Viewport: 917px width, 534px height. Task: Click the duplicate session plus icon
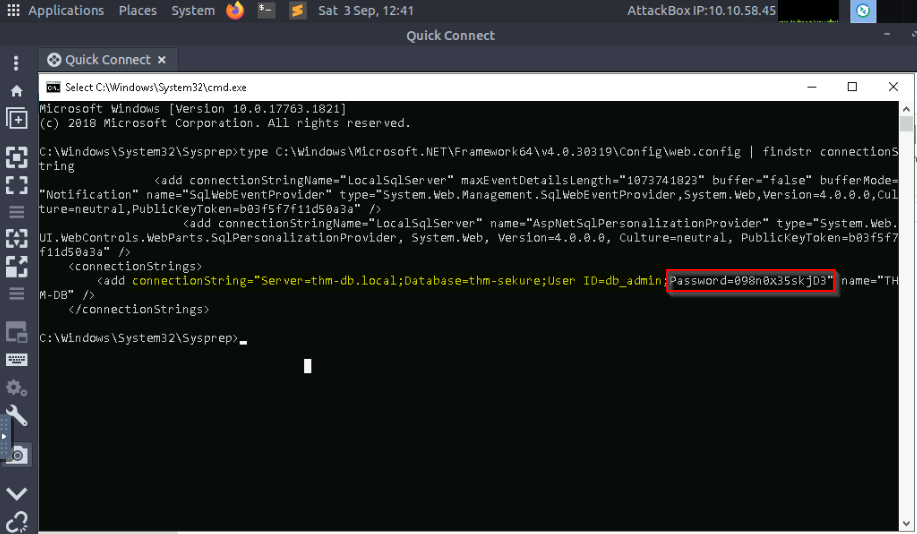tap(16, 119)
